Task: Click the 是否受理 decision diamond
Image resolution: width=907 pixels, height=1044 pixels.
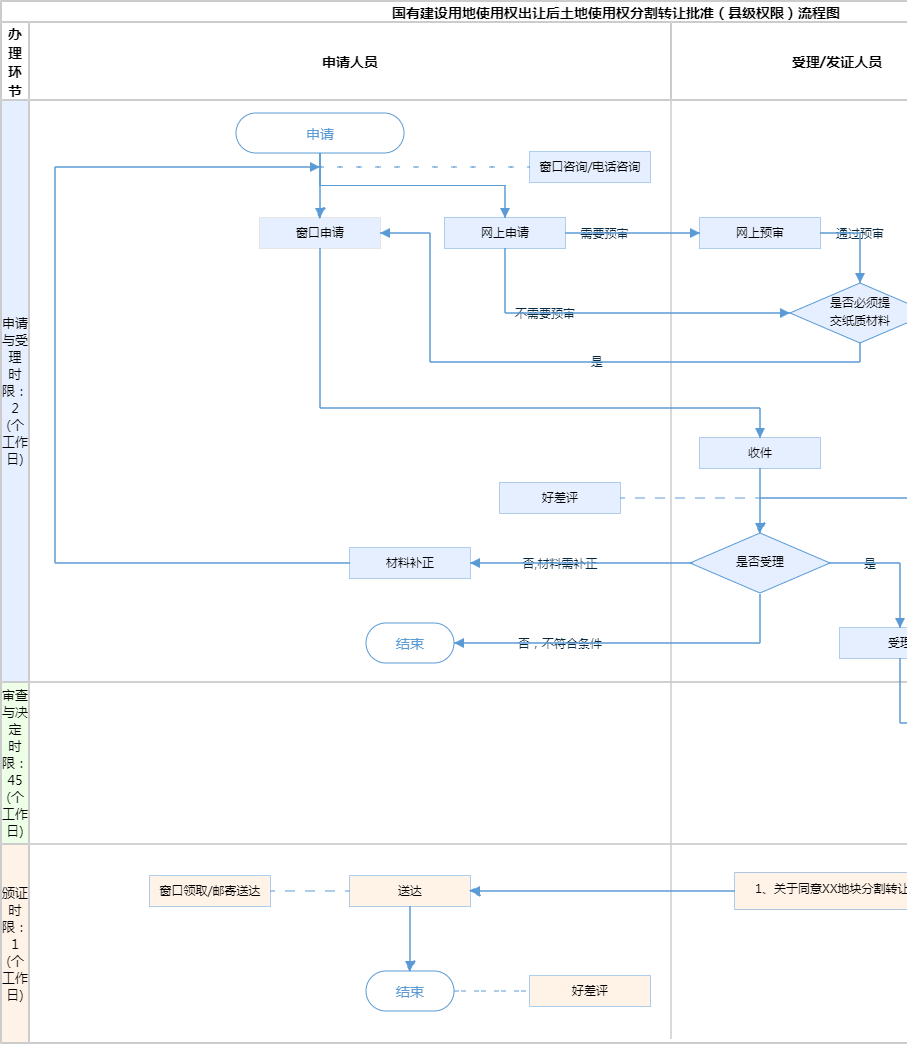Action: 759,562
